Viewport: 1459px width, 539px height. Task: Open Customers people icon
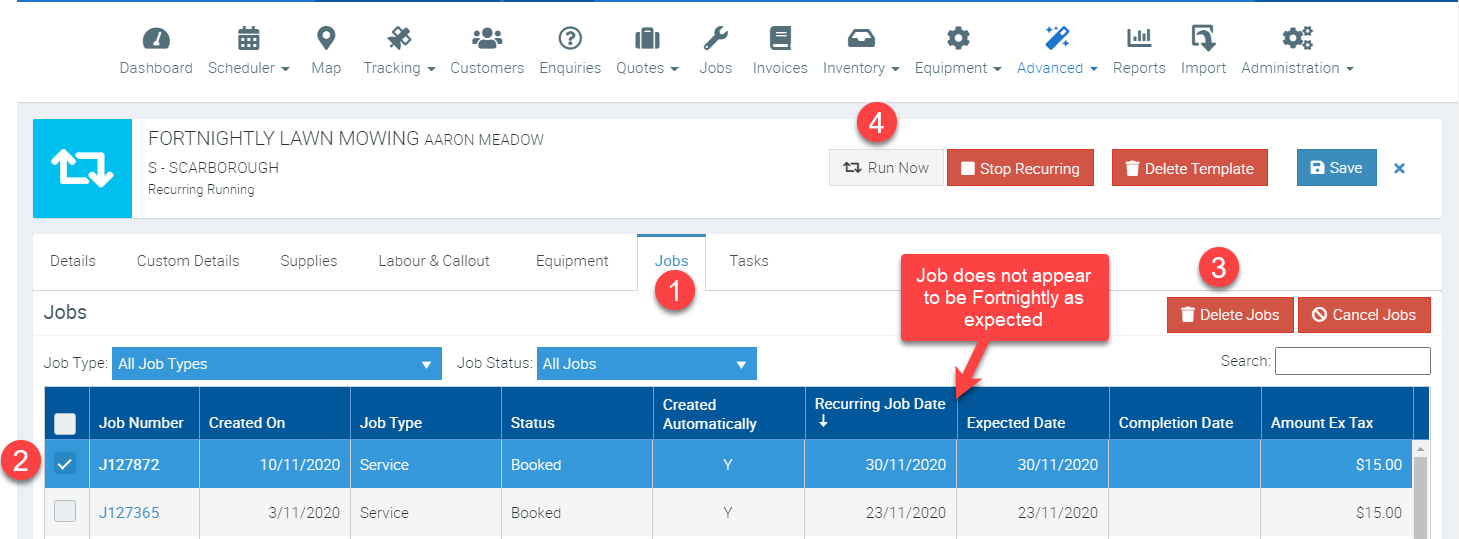487,39
